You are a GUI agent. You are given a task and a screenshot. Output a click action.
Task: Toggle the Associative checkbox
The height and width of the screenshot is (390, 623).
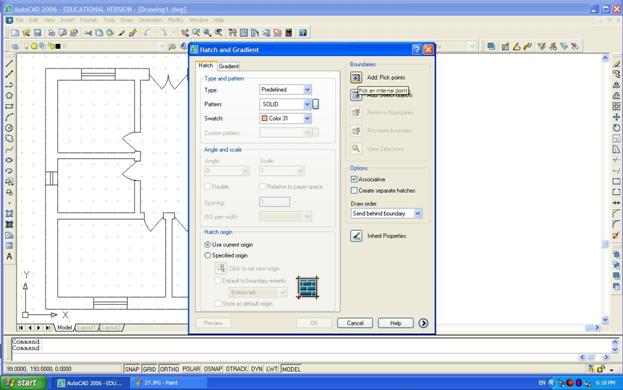[x=354, y=180]
